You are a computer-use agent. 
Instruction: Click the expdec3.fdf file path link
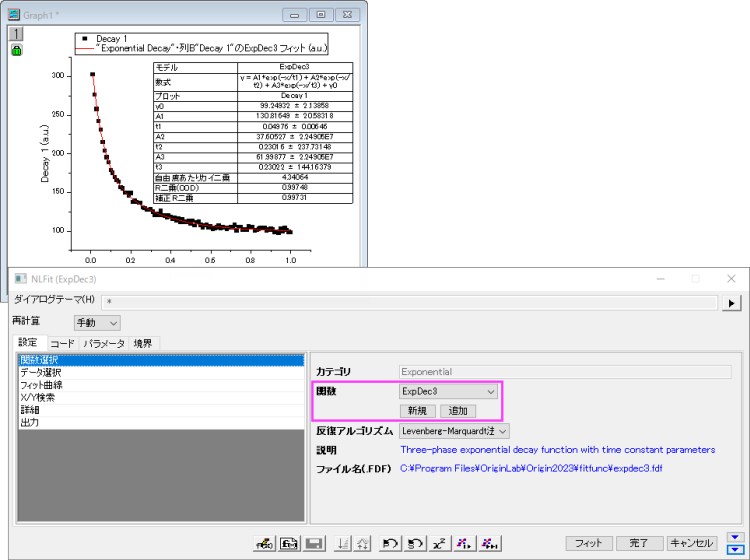[x=531, y=468]
